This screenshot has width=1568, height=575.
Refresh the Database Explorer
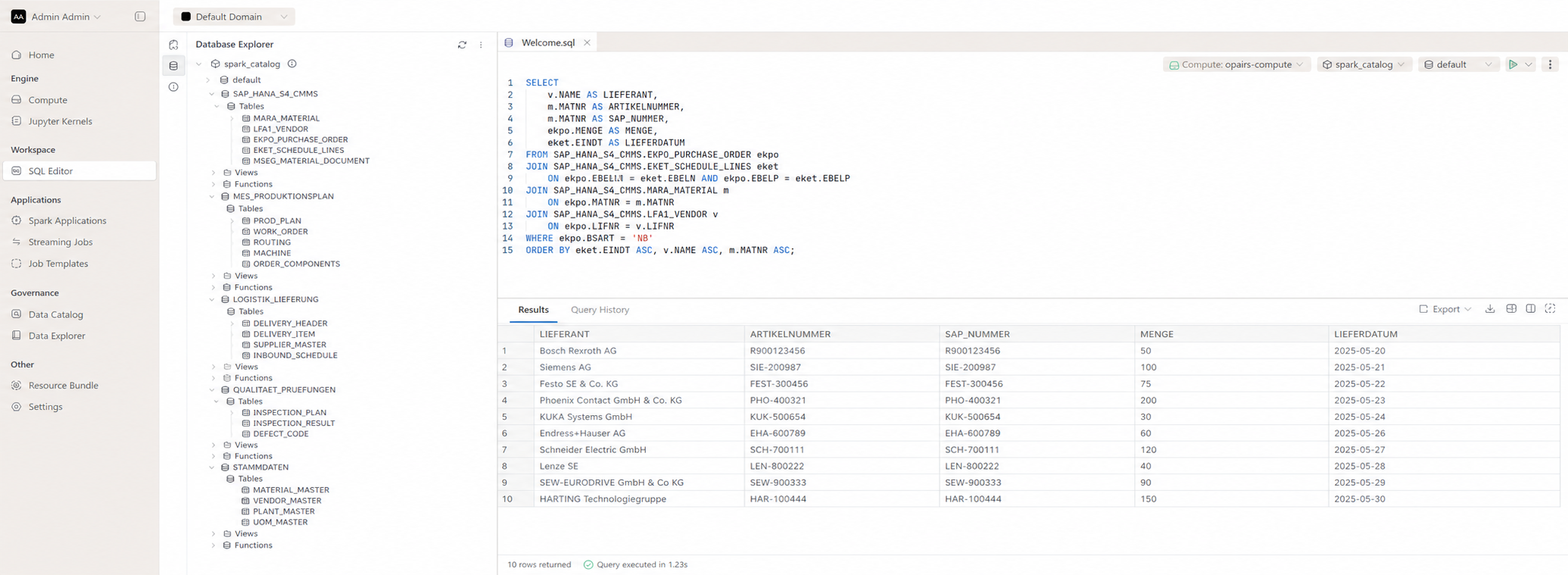point(462,45)
